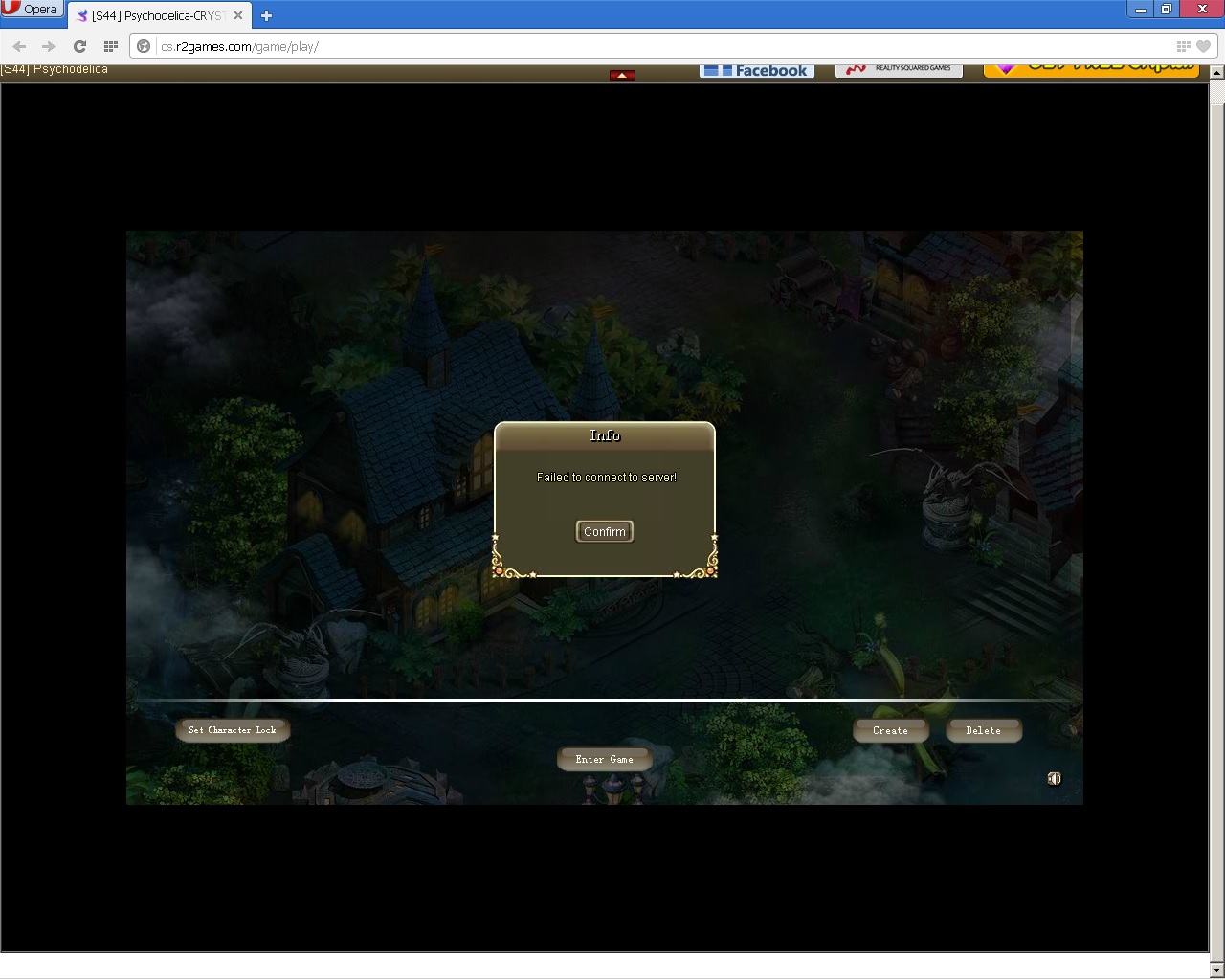Screen dimensions: 1225x980
Task: Click the site info globe icon
Action: click(x=144, y=46)
